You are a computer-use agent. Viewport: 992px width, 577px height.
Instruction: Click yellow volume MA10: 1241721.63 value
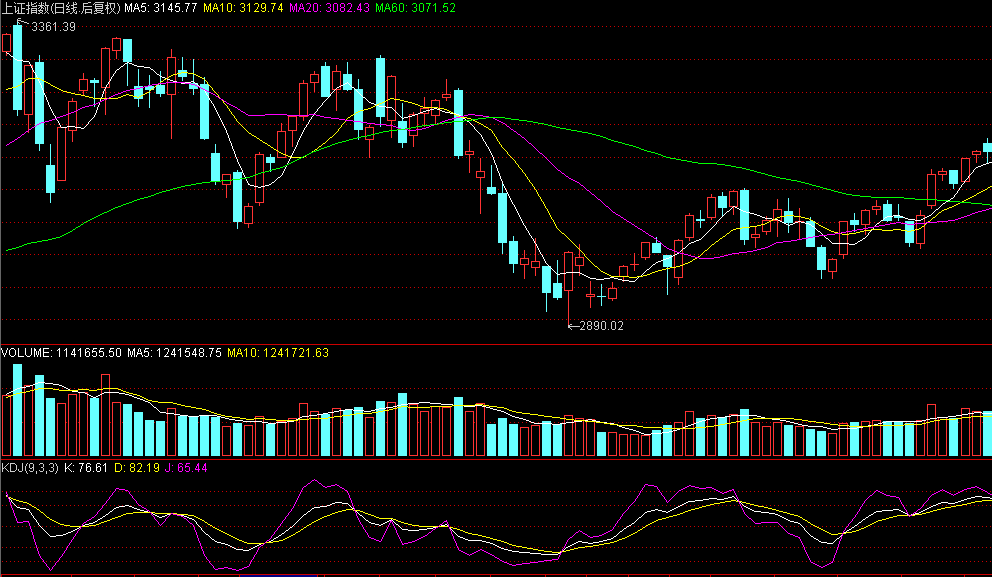click(x=278, y=352)
